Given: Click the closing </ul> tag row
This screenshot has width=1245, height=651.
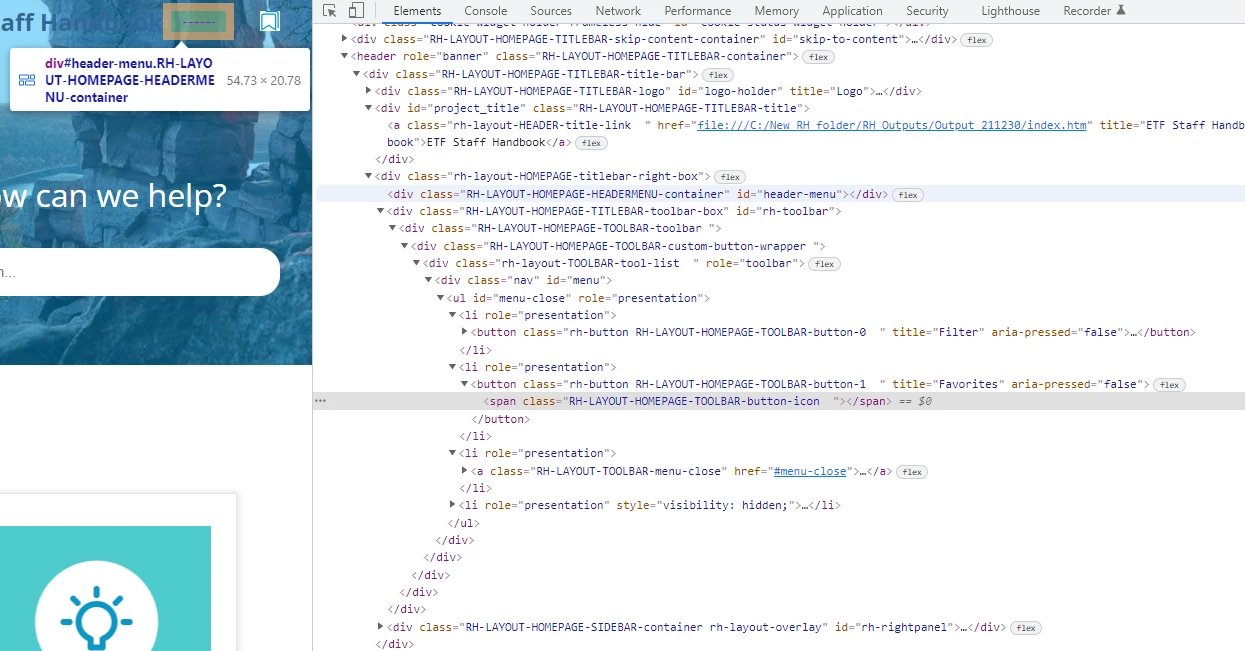Looking at the screenshot, I should [464, 523].
